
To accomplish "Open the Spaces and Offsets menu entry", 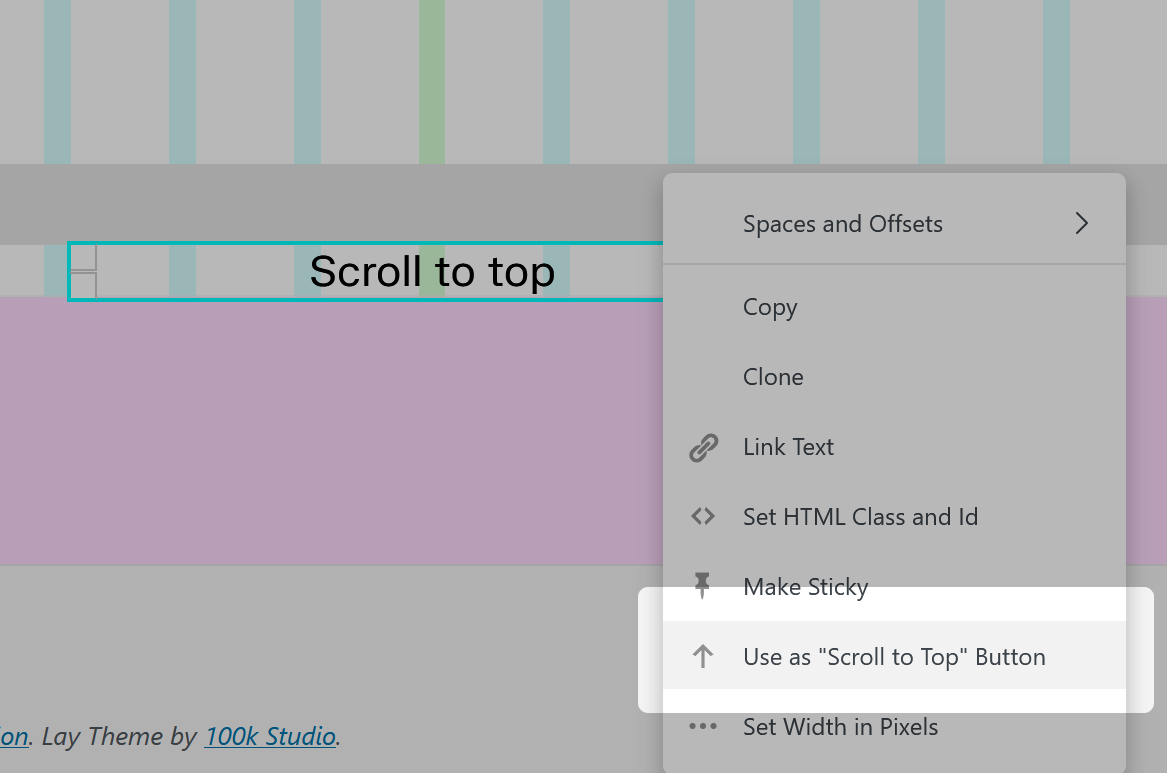I will [x=842, y=224].
